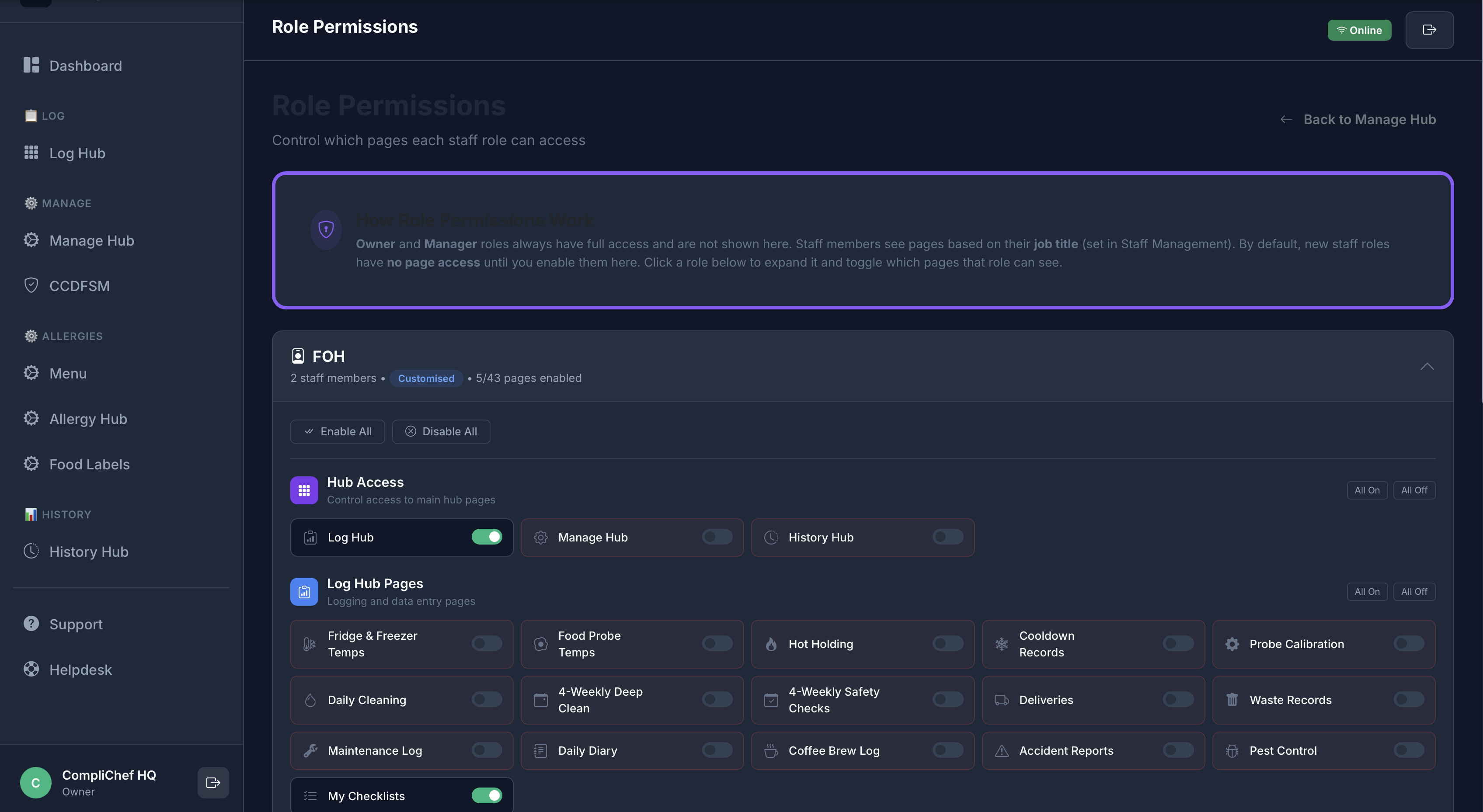Select Log Hub in the sidebar
Viewport: 1483px width, 812px height.
(77, 153)
